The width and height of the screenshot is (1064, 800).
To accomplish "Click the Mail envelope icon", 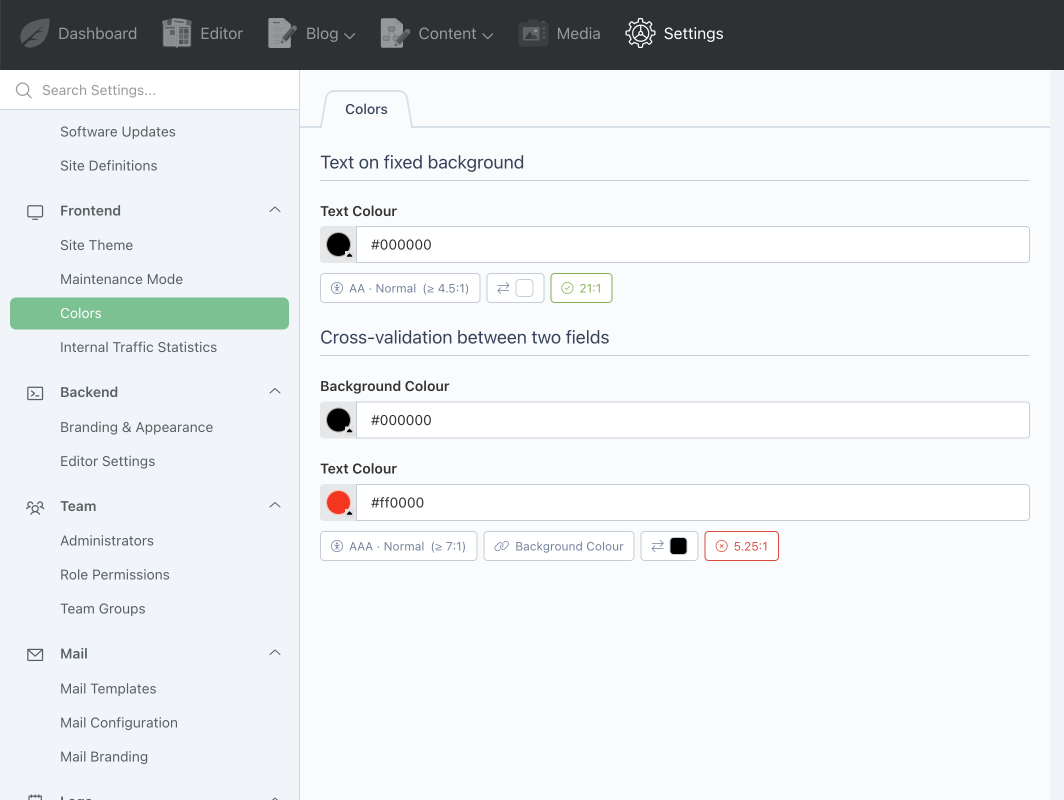I will 35,654.
